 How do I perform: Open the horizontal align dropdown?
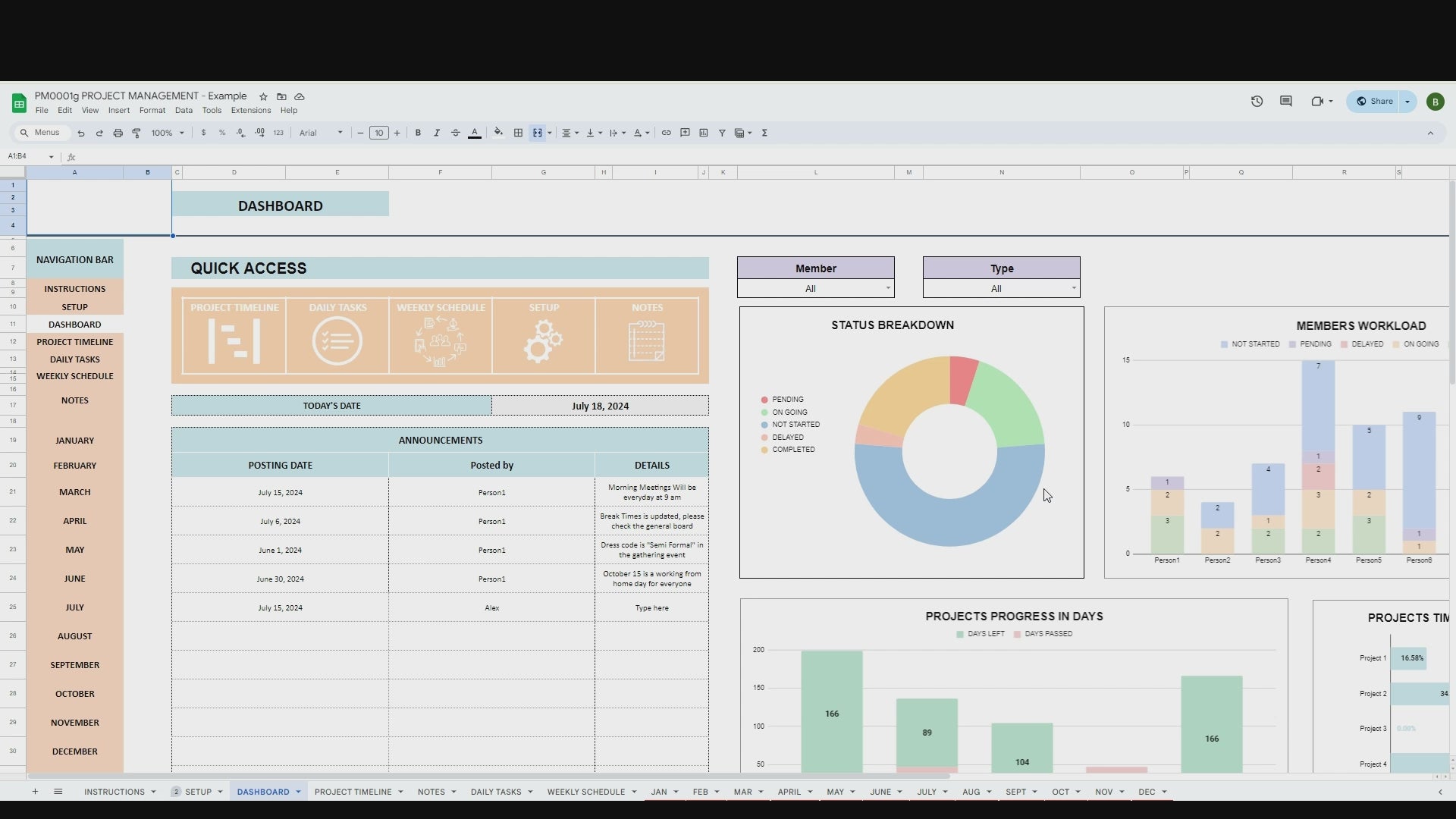[x=570, y=133]
